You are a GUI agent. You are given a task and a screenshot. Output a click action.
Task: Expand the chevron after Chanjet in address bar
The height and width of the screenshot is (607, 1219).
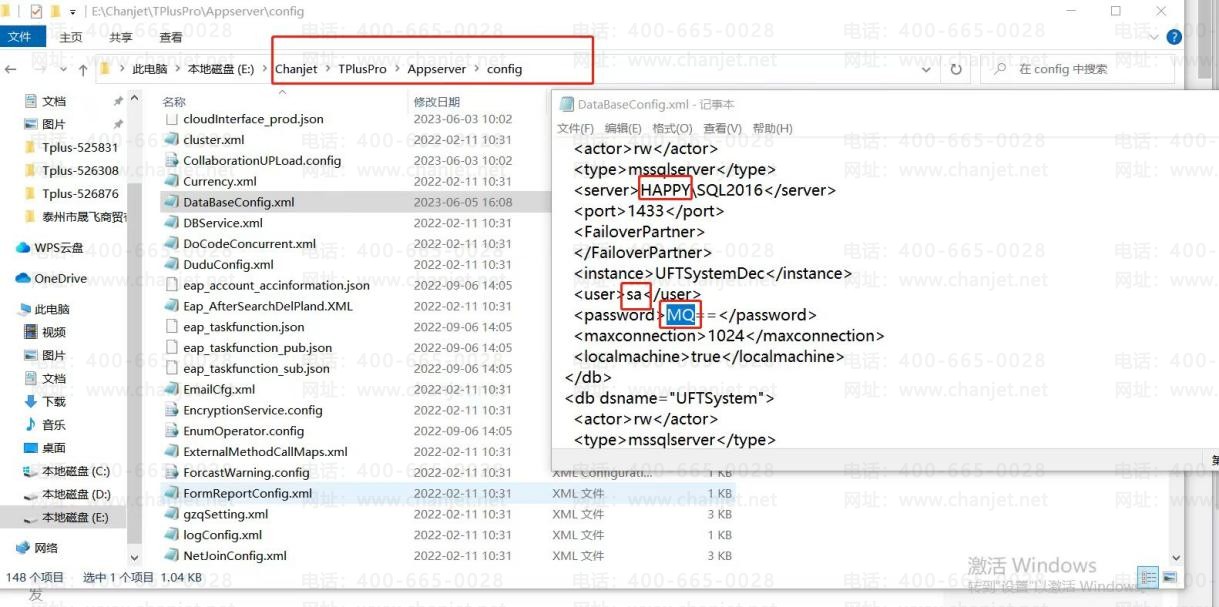click(327, 69)
